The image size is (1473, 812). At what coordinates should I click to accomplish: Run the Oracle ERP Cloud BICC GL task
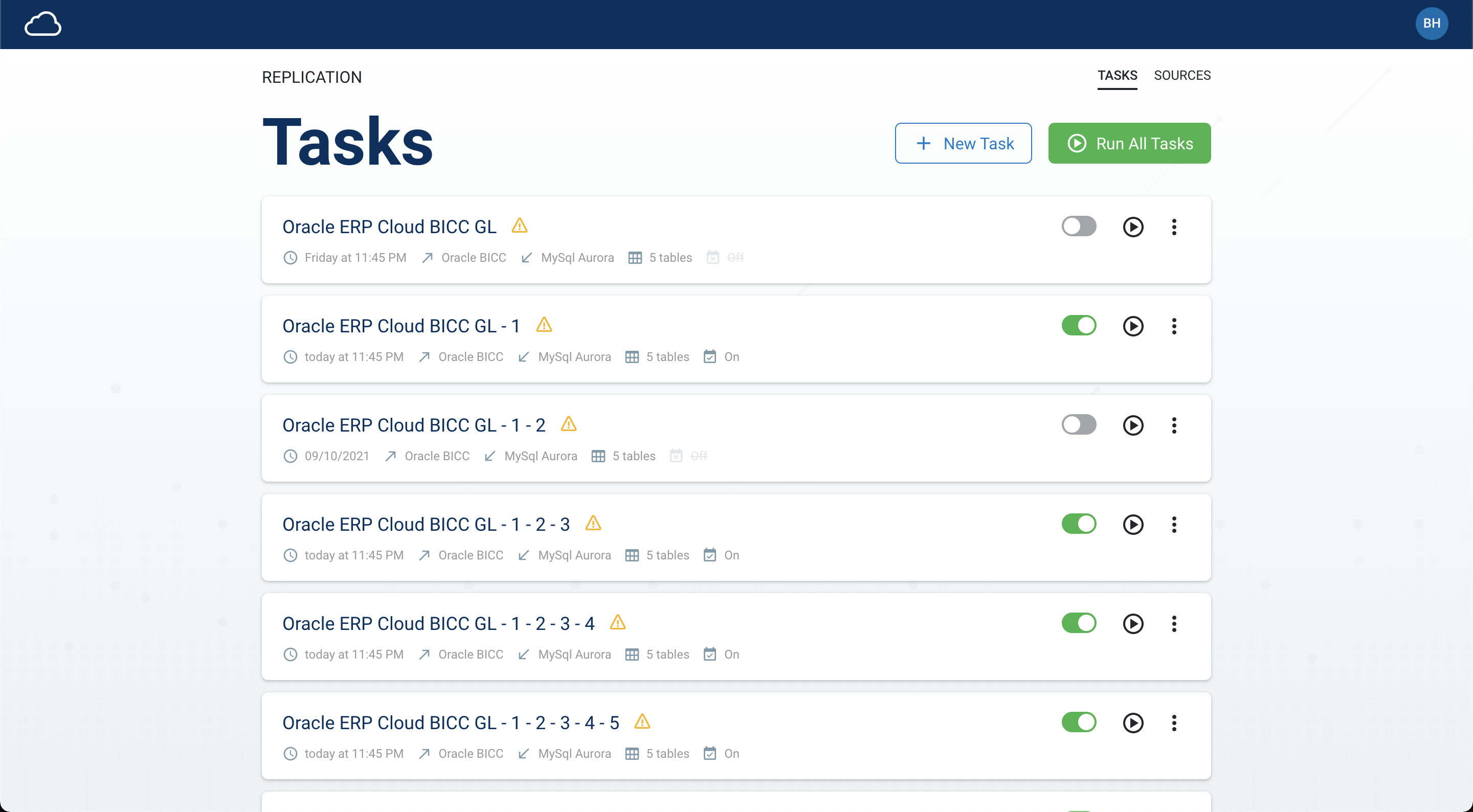[1133, 227]
